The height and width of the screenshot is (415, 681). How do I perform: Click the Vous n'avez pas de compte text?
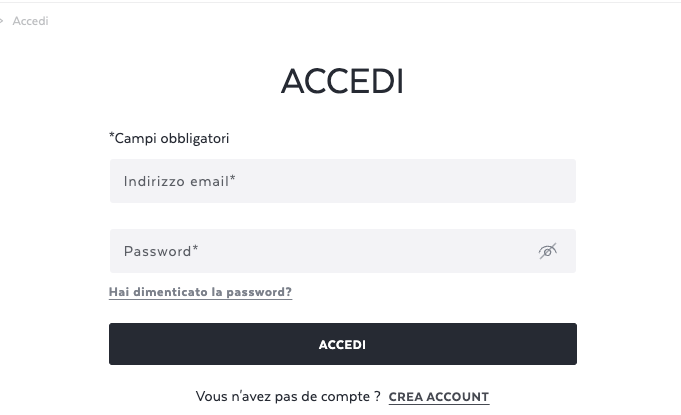288,396
